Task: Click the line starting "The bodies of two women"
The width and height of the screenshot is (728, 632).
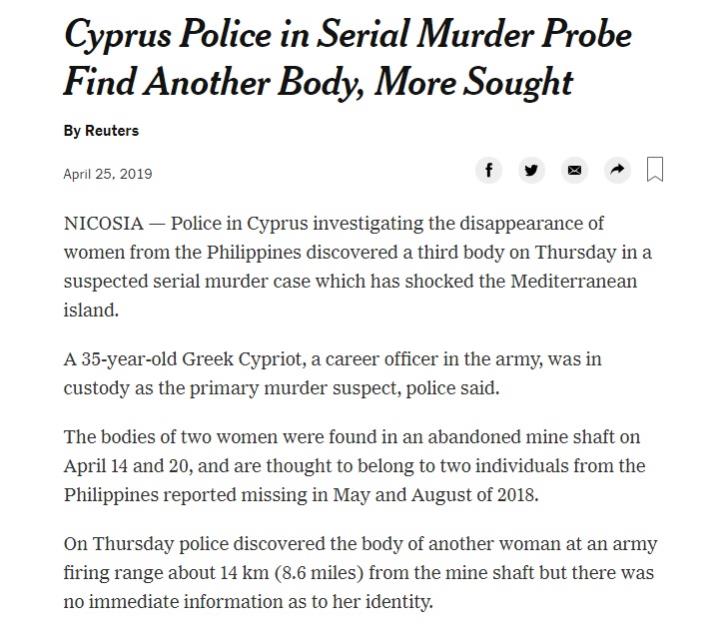Action: pyautogui.click(x=351, y=437)
